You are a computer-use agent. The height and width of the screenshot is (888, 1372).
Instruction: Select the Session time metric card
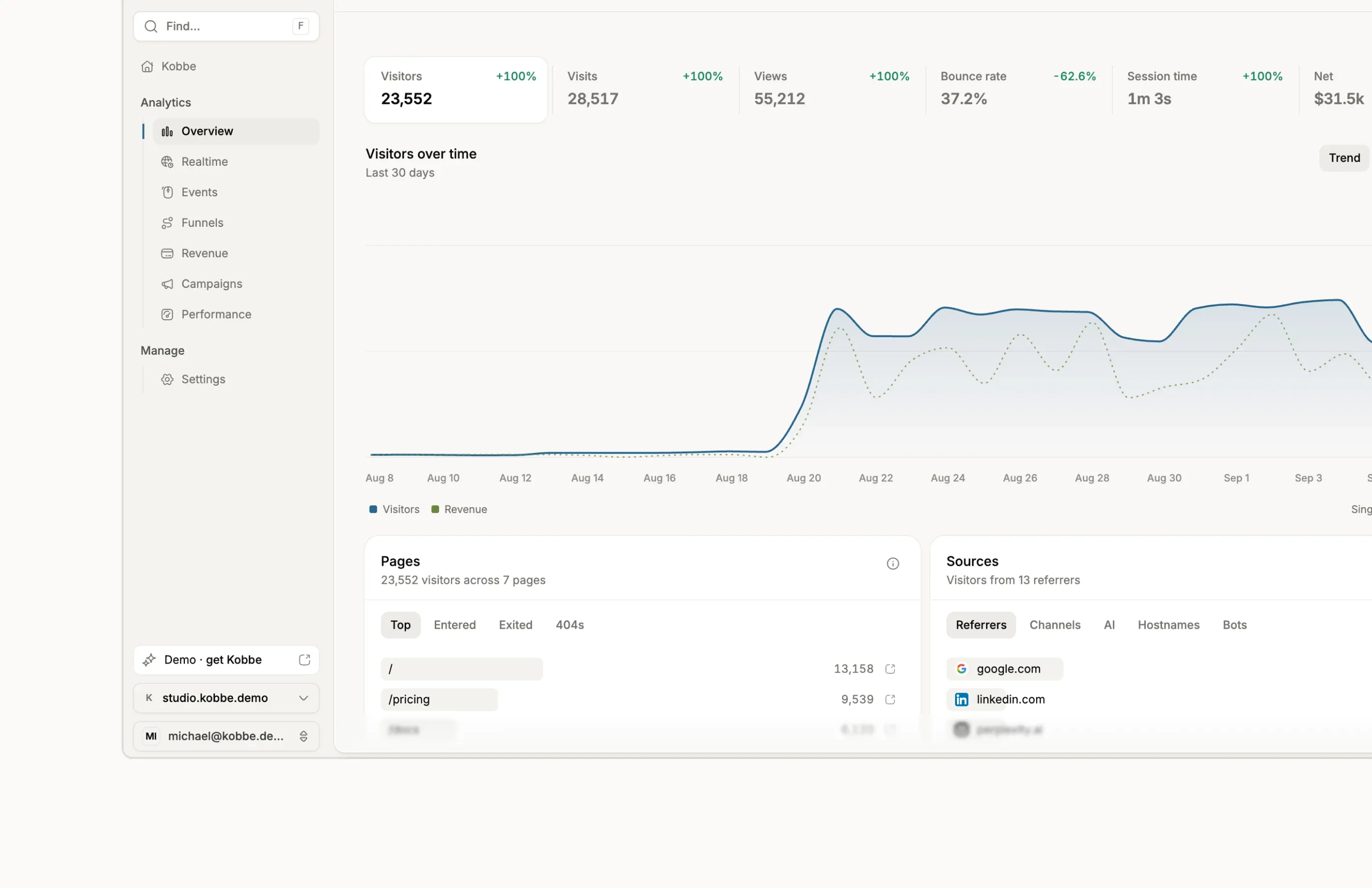point(1205,90)
